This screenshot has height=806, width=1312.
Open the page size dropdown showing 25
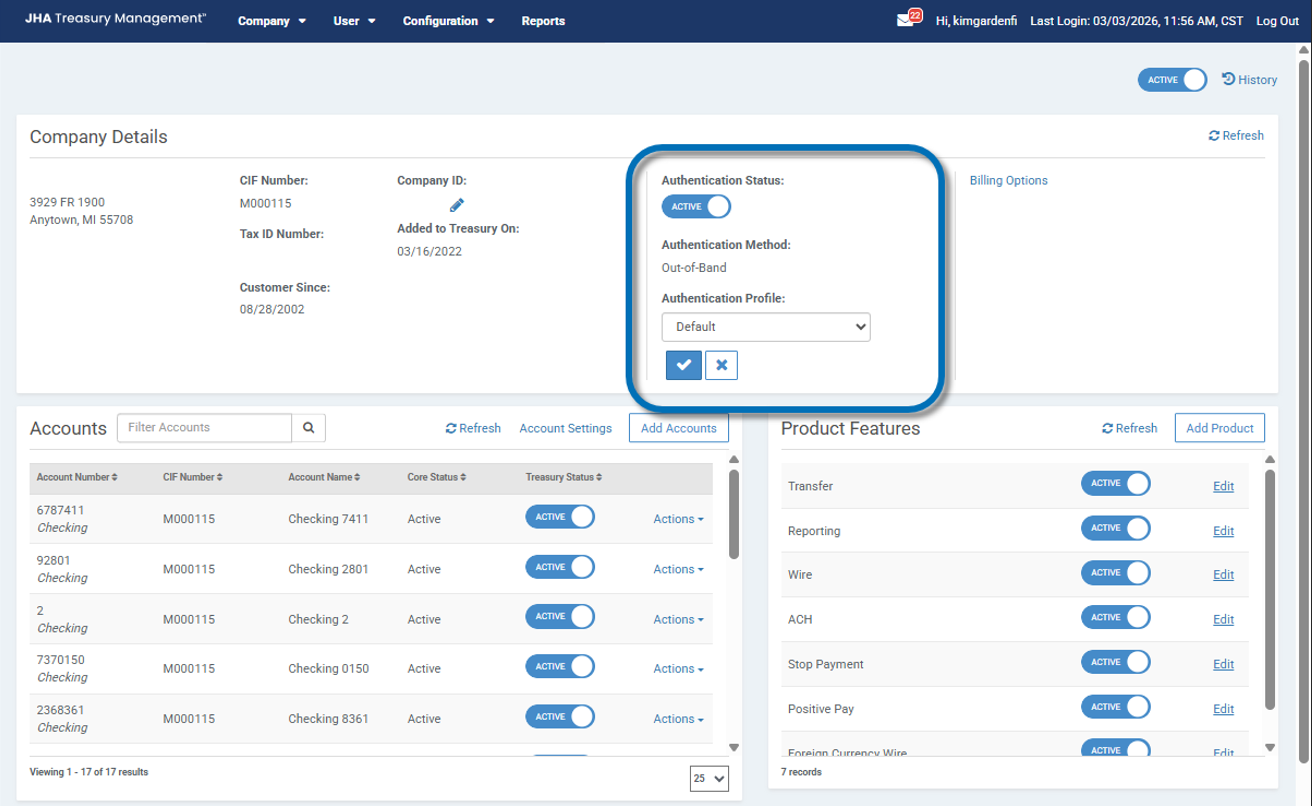(709, 779)
